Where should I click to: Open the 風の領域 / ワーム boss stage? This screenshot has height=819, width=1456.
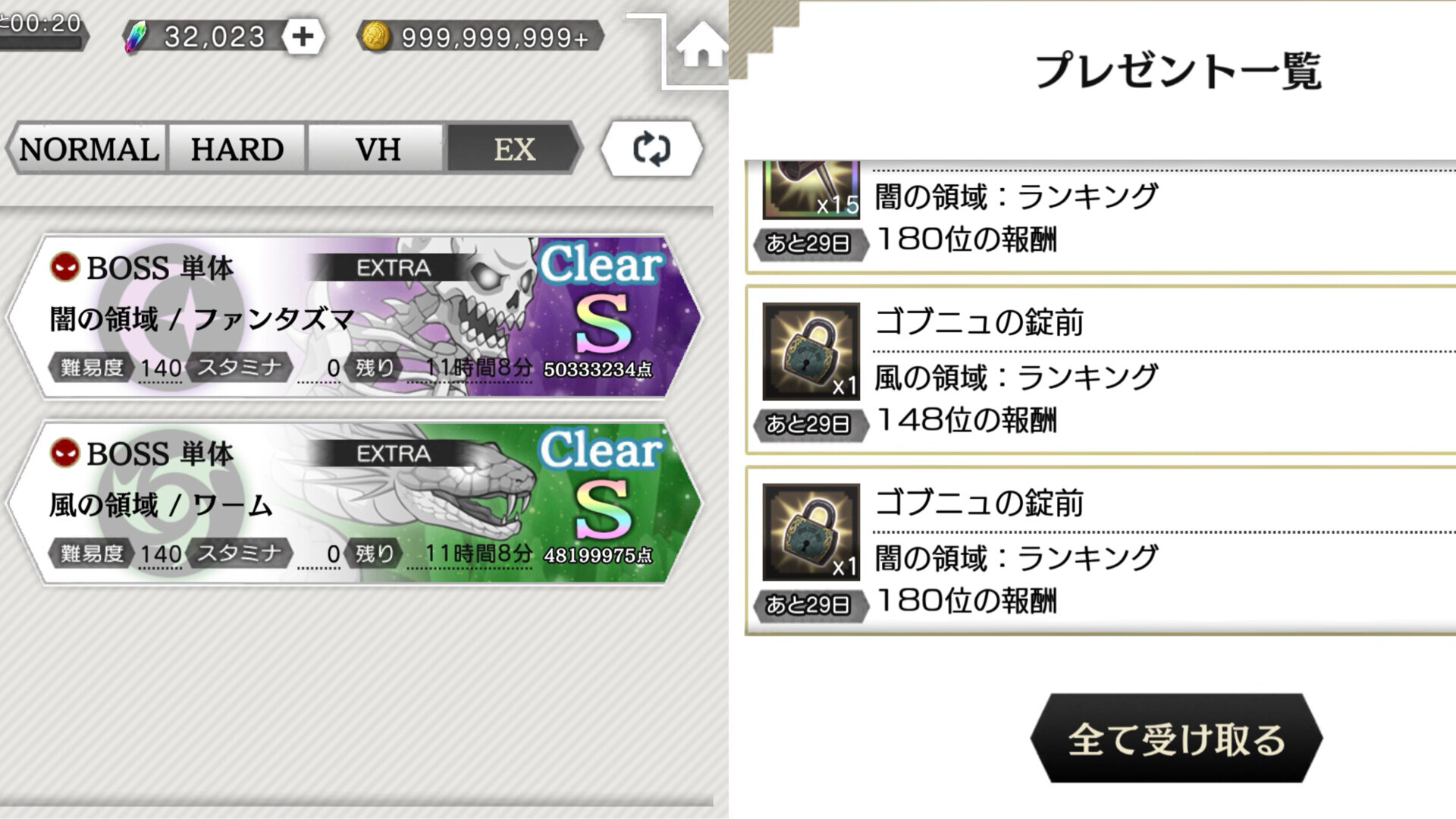coord(355,503)
